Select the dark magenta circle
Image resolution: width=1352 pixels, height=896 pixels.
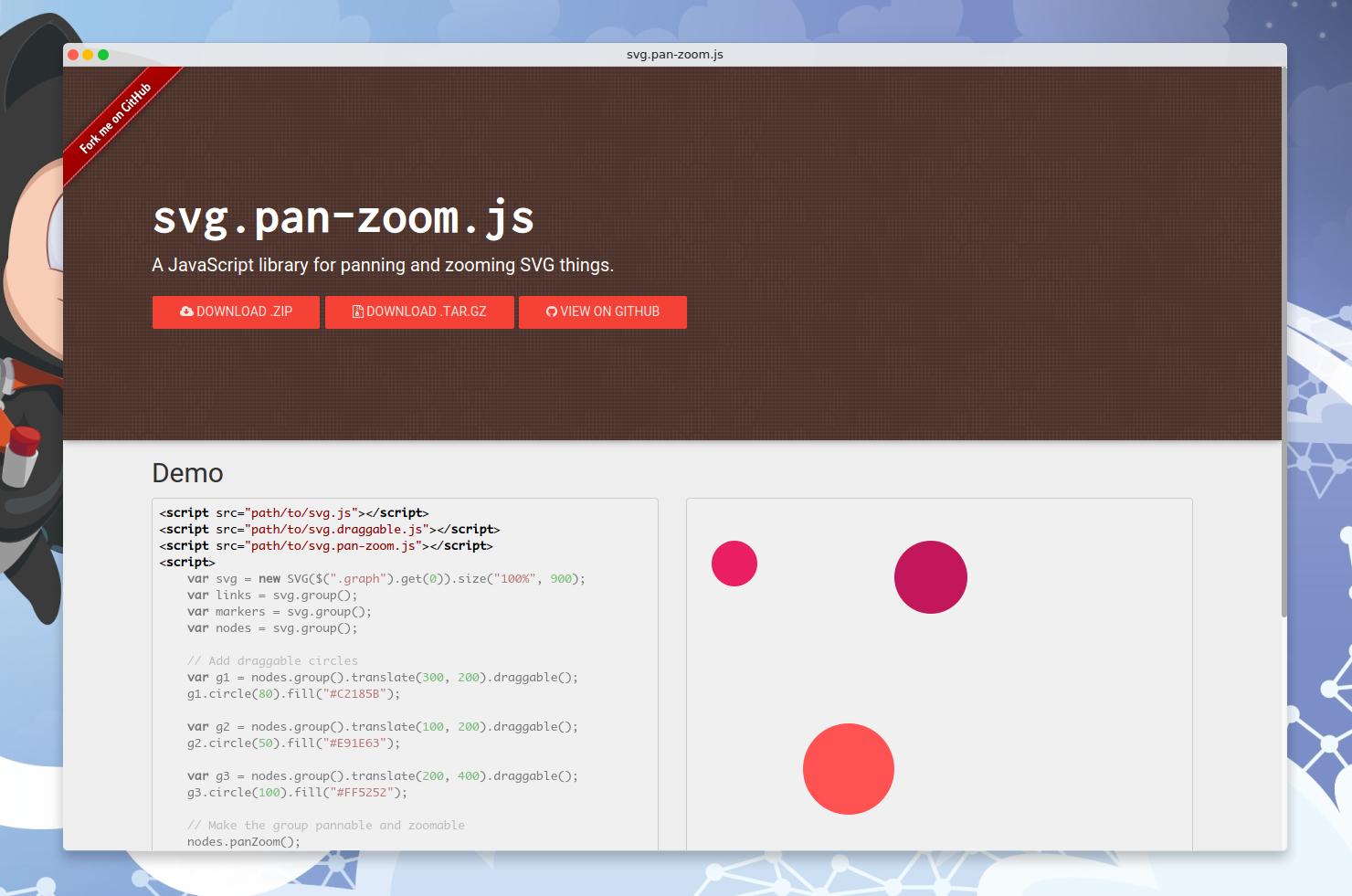[x=931, y=577]
